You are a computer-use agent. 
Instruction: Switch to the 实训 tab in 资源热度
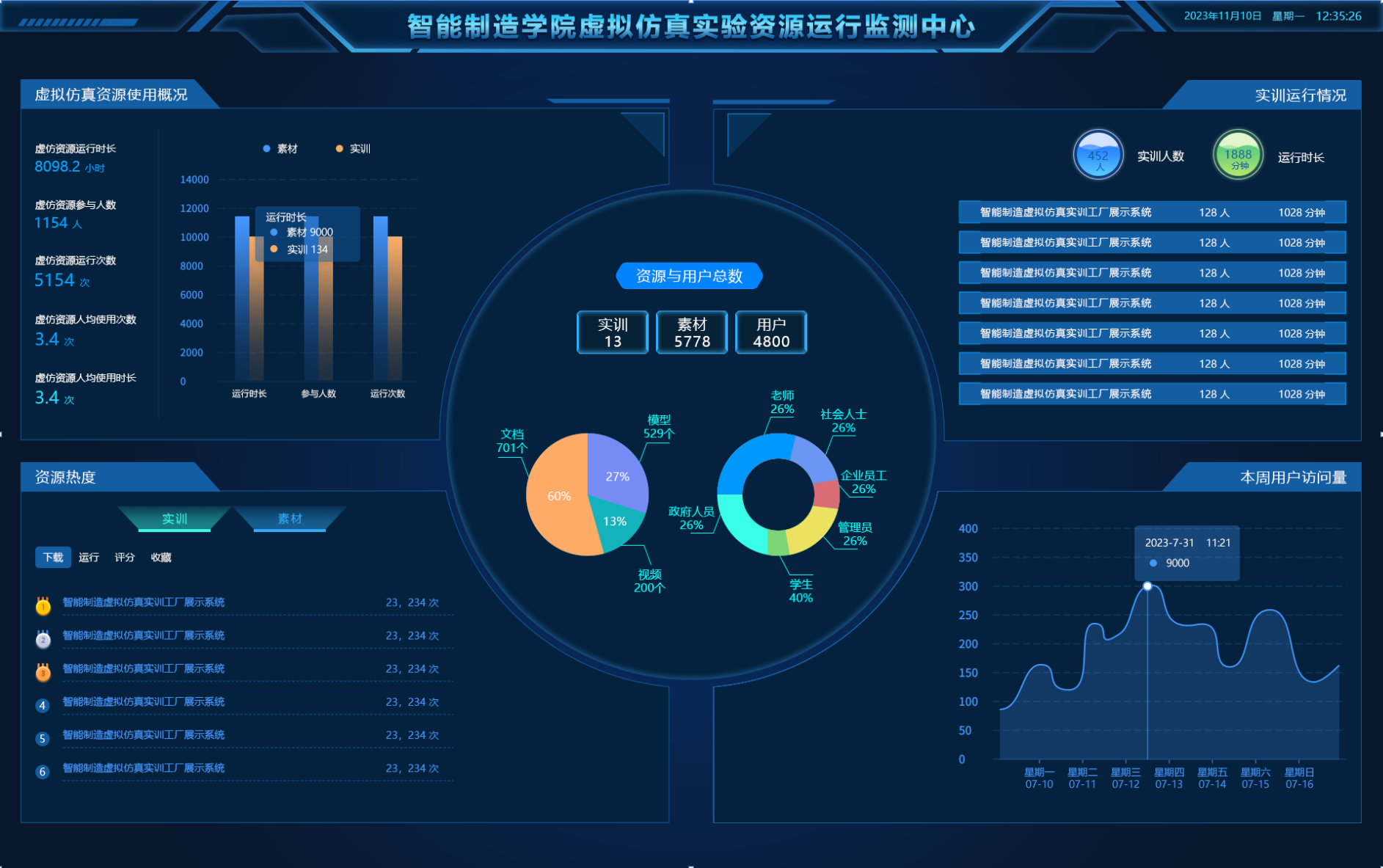pos(175,519)
